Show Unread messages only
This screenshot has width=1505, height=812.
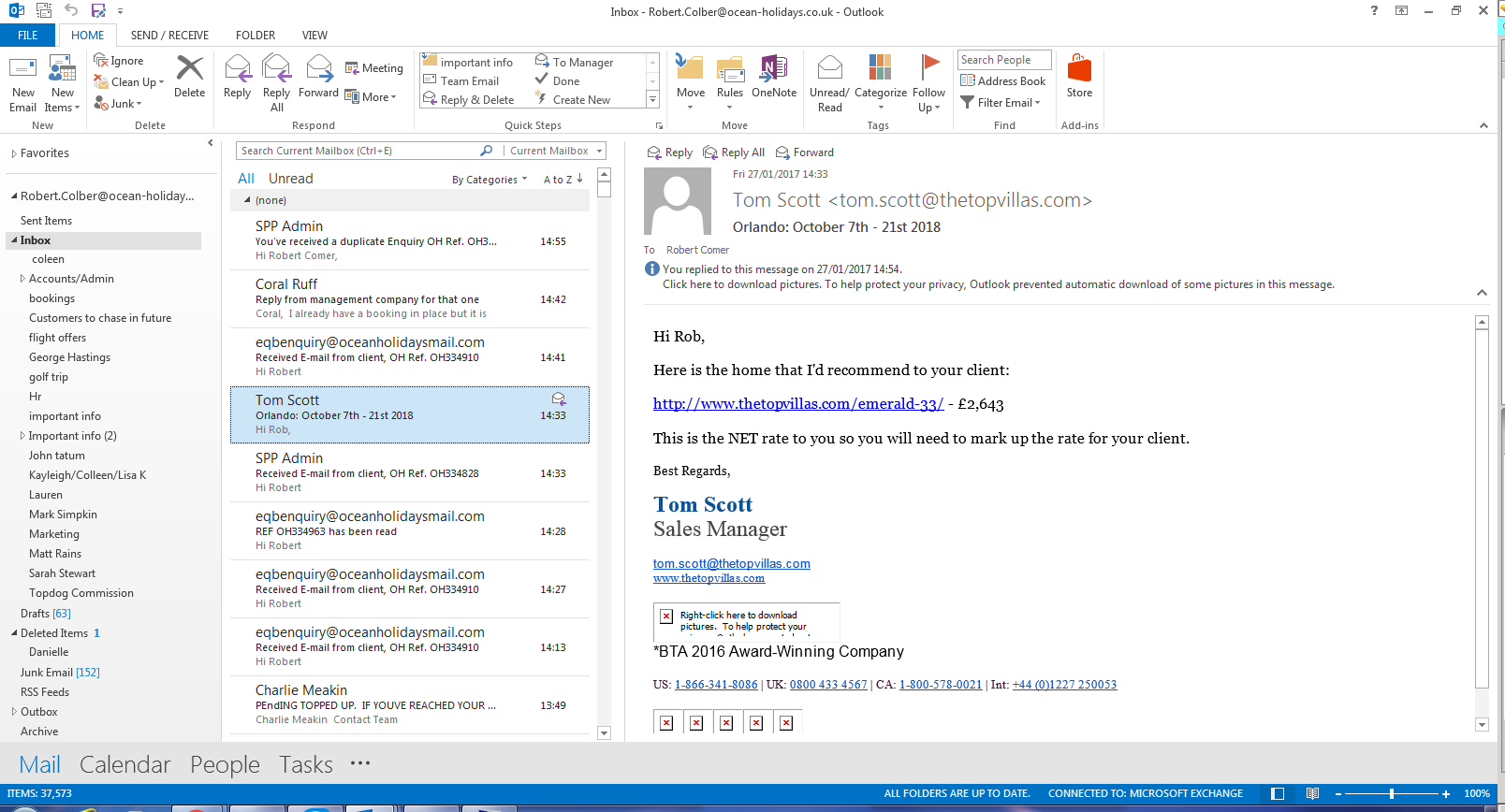(291, 179)
